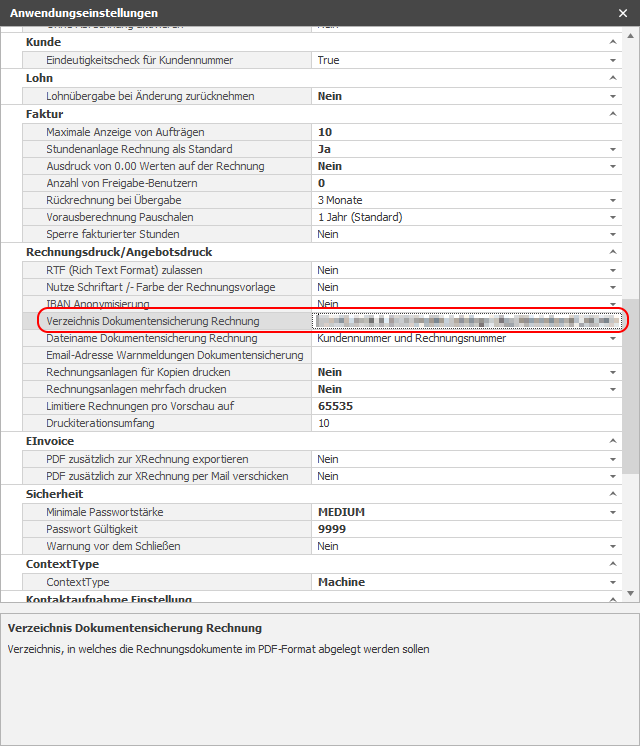Click scrollbar up arrow
This screenshot has height=746, width=640.
[630, 36]
